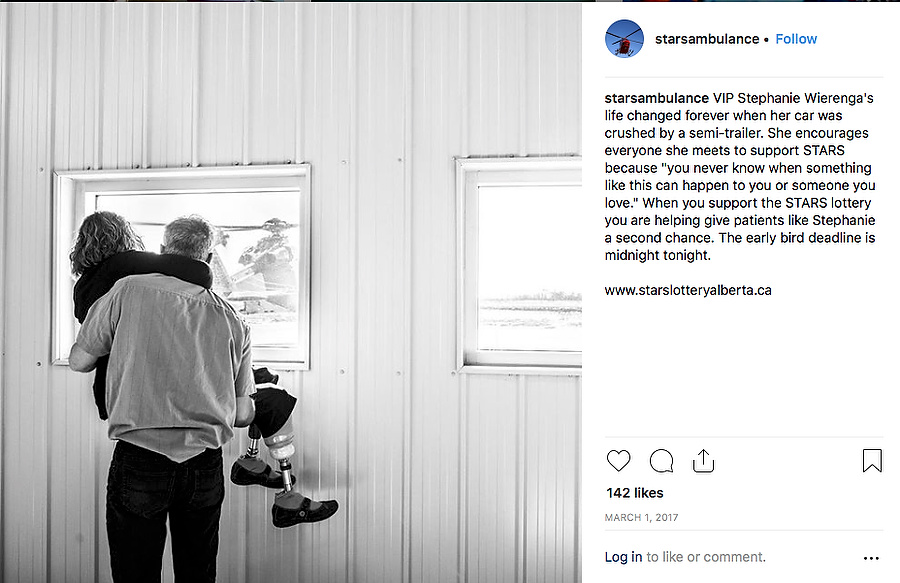Click the 'to like or comment' prompt
This screenshot has height=583, width=900.
tap(706, 557)
